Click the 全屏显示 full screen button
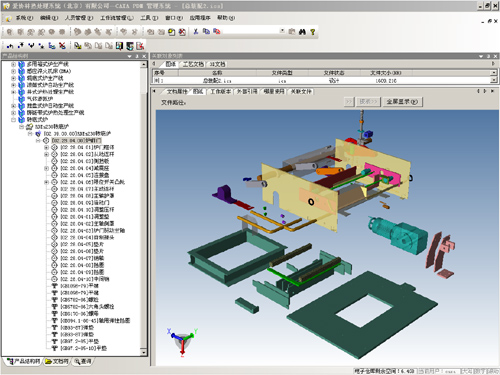 click(x=402, y=102)
